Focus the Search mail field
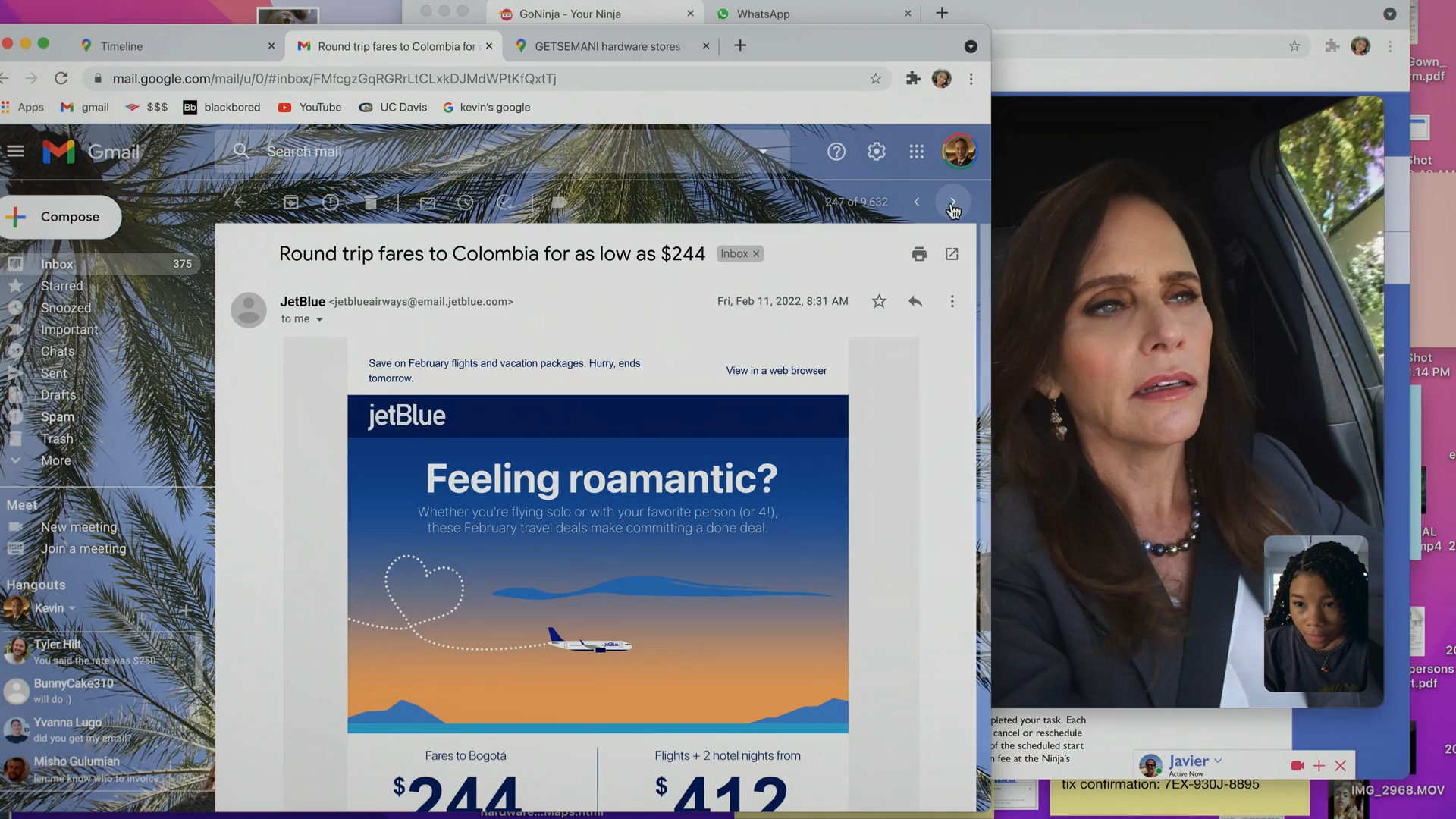The image size is (1456, 819). (500, 152)
